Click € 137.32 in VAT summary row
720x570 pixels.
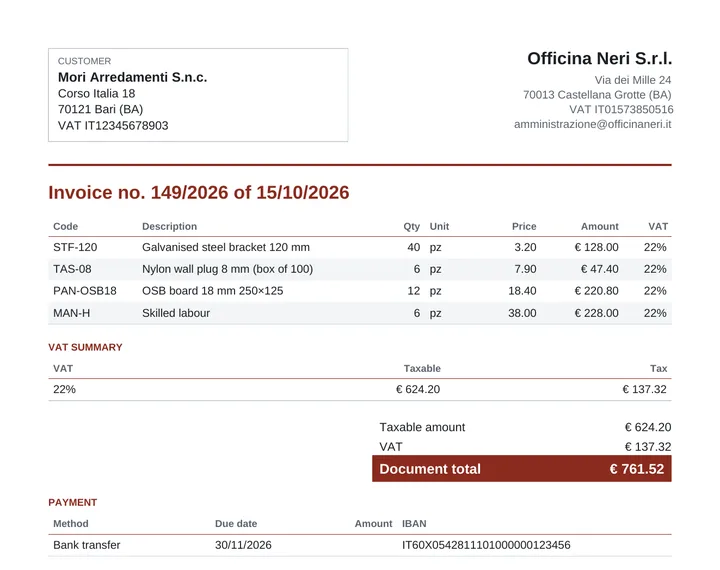coord(644,389)
